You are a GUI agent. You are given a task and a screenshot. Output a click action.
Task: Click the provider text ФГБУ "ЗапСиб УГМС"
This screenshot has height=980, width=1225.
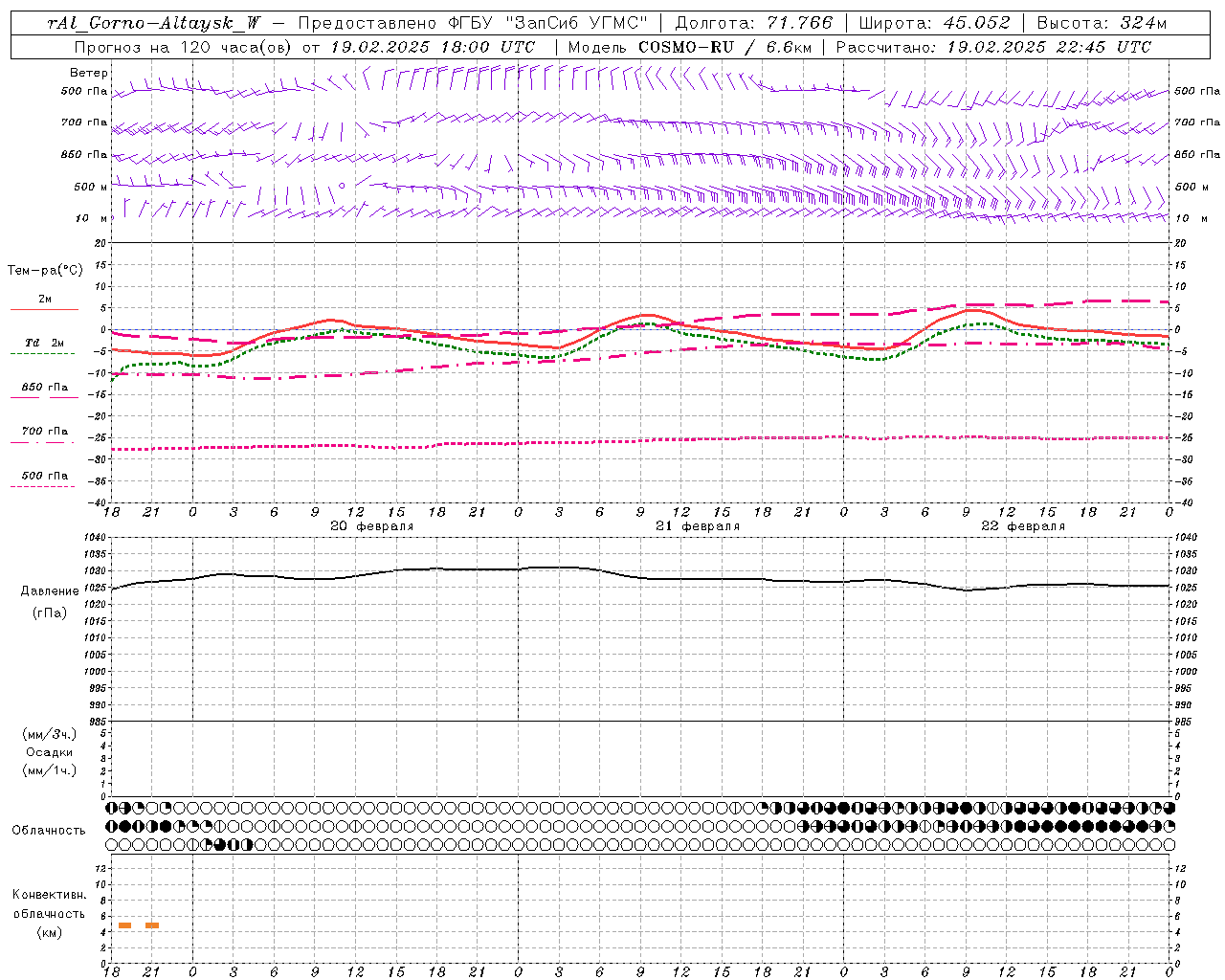click(547, 23)
